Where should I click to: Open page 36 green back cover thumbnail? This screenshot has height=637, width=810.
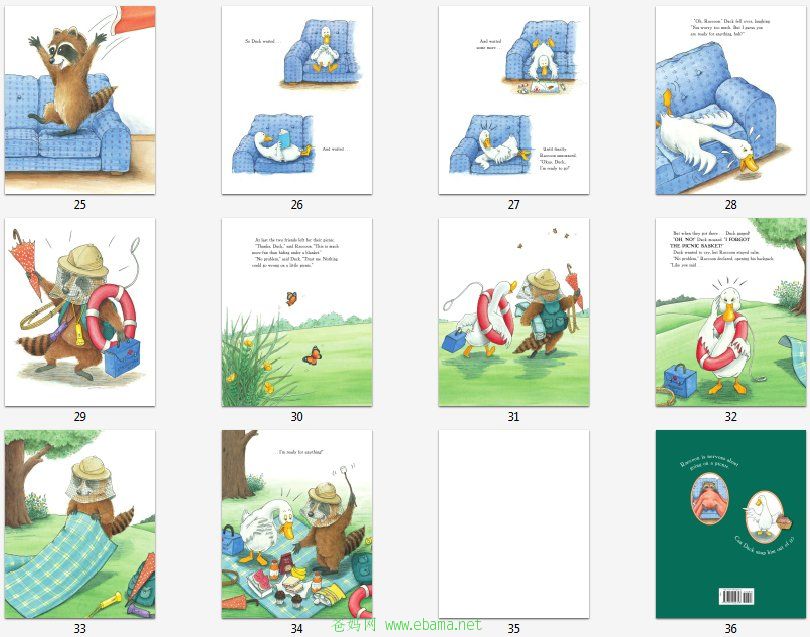tap(731, 524)
